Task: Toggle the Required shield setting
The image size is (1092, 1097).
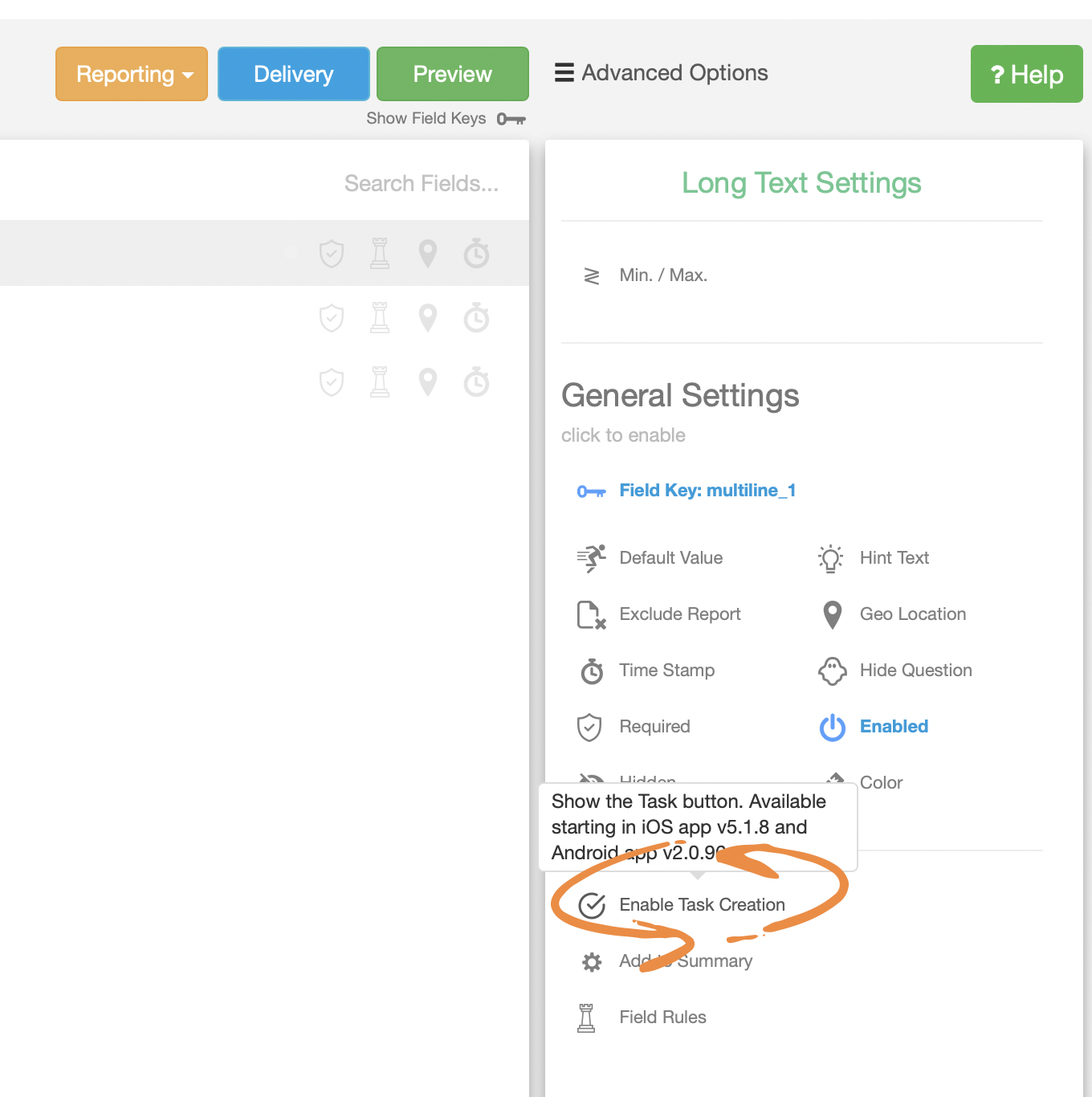Action: (589, 727)
